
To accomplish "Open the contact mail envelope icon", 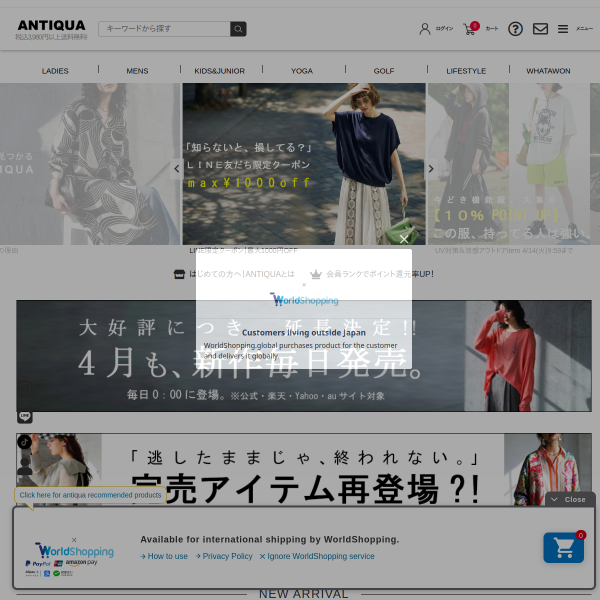I will point(540,29).
